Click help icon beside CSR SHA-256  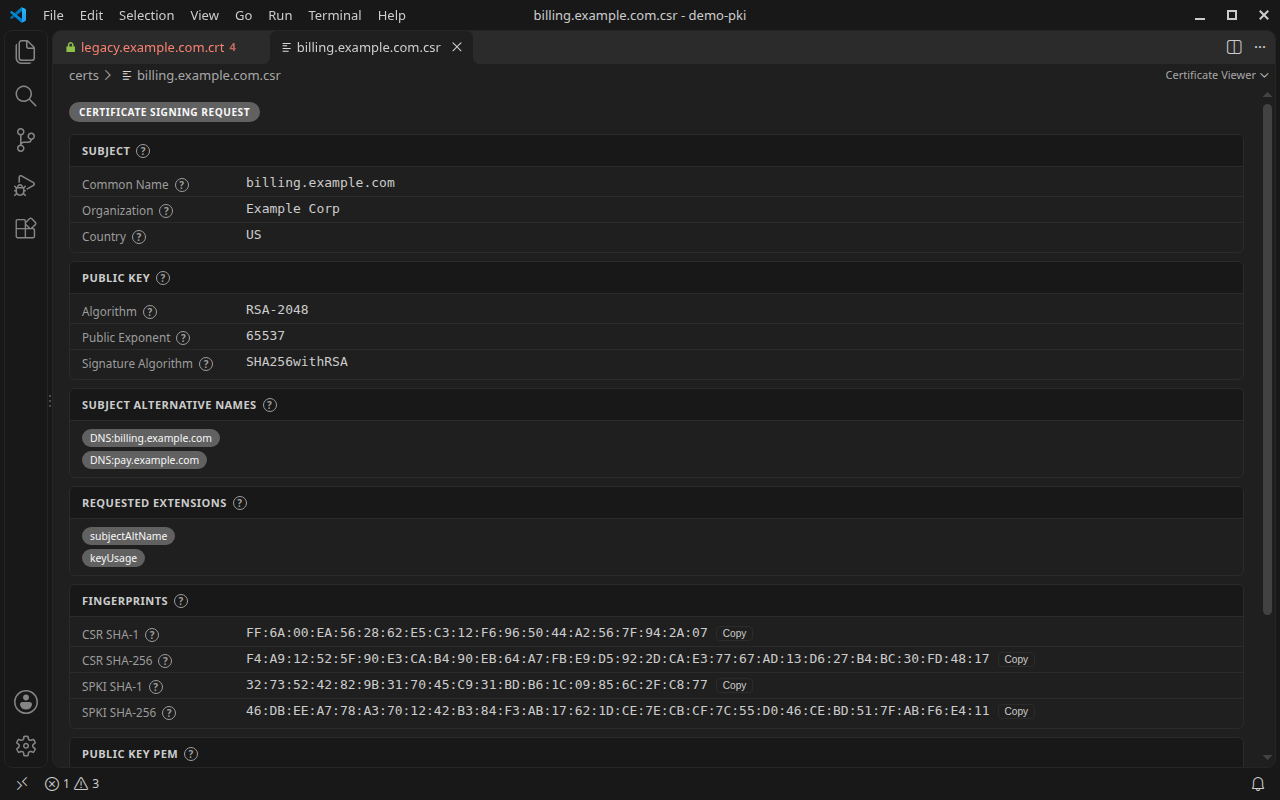coord(165,661)
